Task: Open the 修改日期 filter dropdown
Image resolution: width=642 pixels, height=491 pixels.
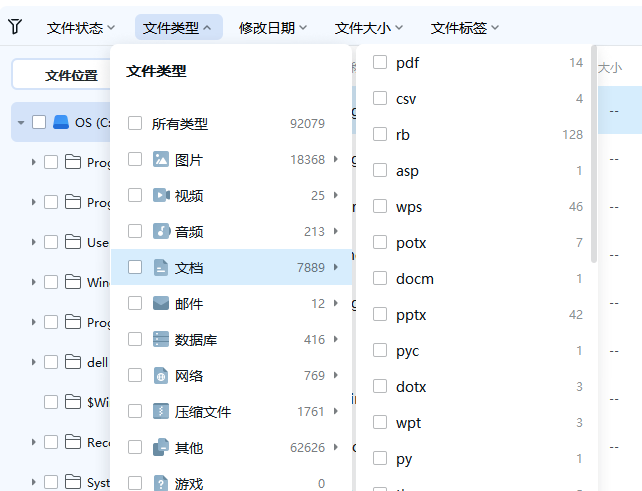Action: (273, 27)
